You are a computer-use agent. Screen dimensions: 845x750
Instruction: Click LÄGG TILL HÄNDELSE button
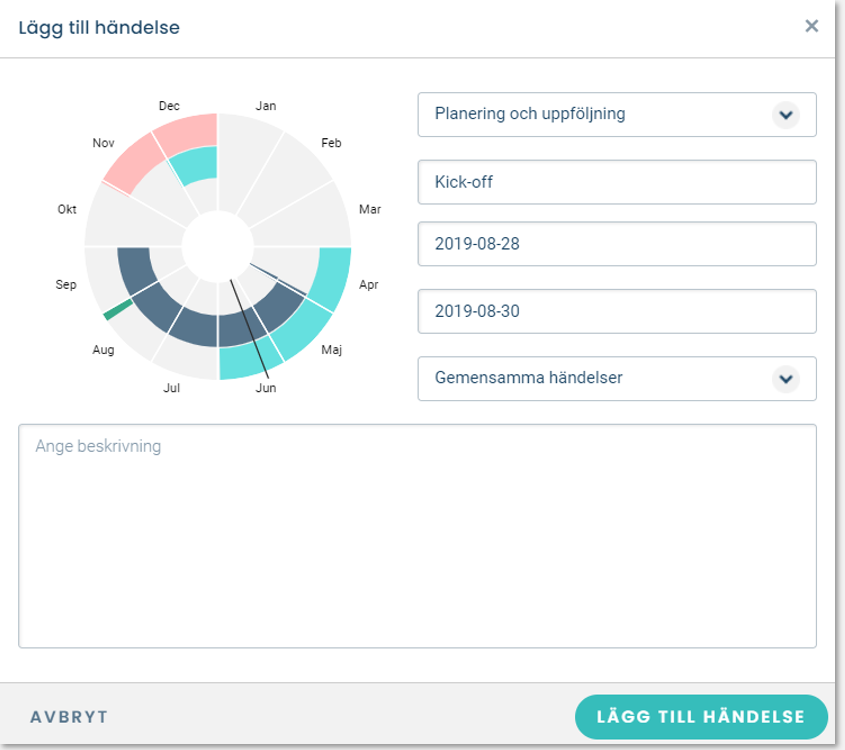click(701, 717)
